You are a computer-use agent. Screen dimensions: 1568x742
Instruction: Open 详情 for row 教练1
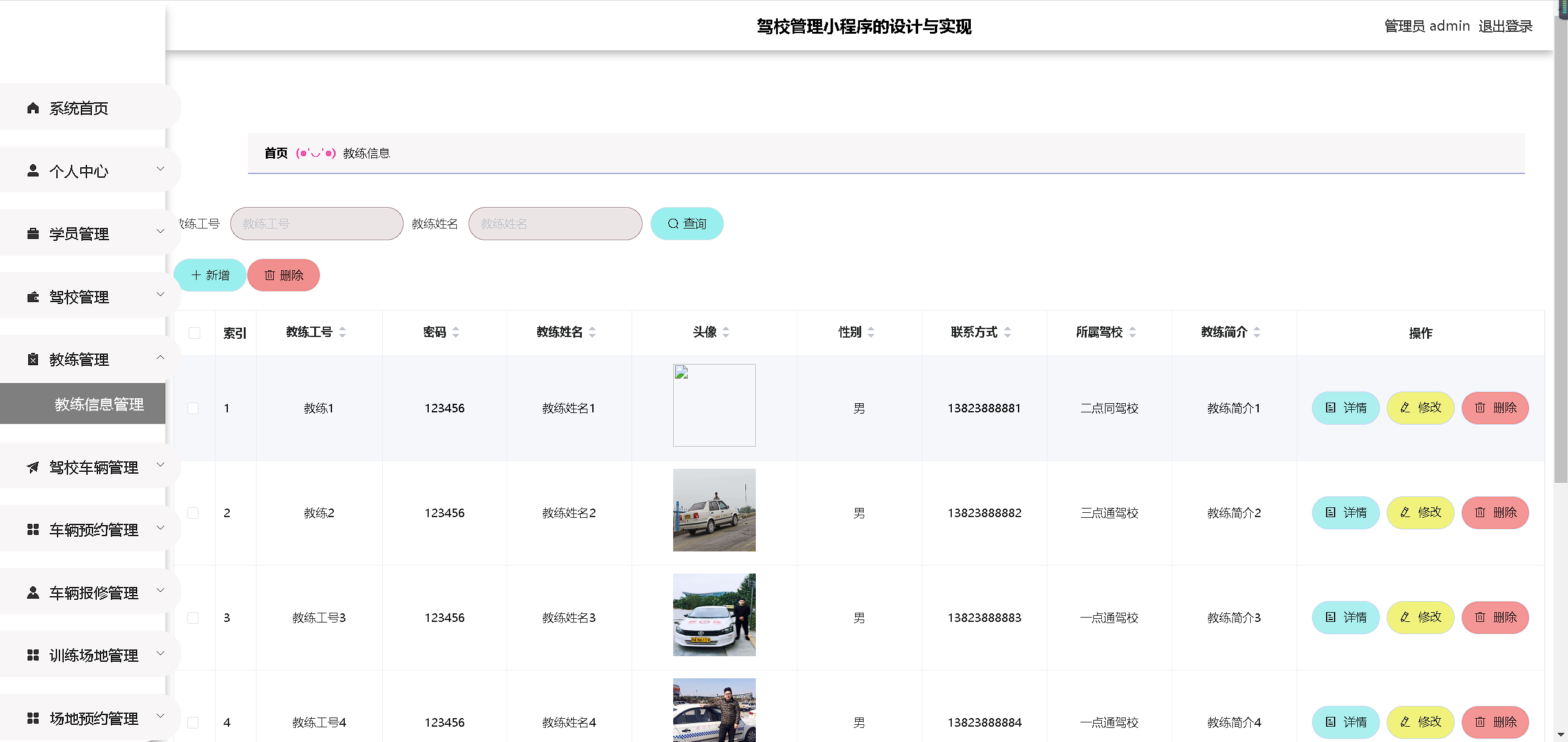click(x=1346, y=408)
